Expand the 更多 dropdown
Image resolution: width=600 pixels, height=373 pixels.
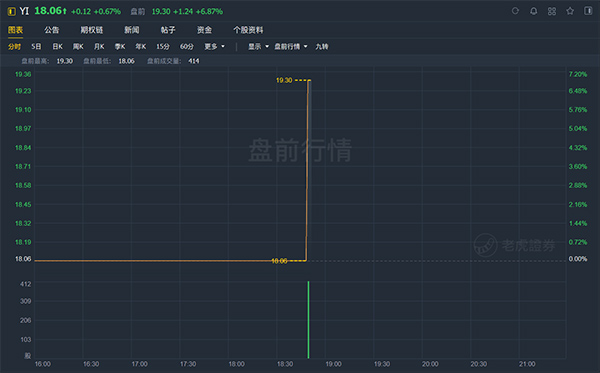click(x=214, y=47)
